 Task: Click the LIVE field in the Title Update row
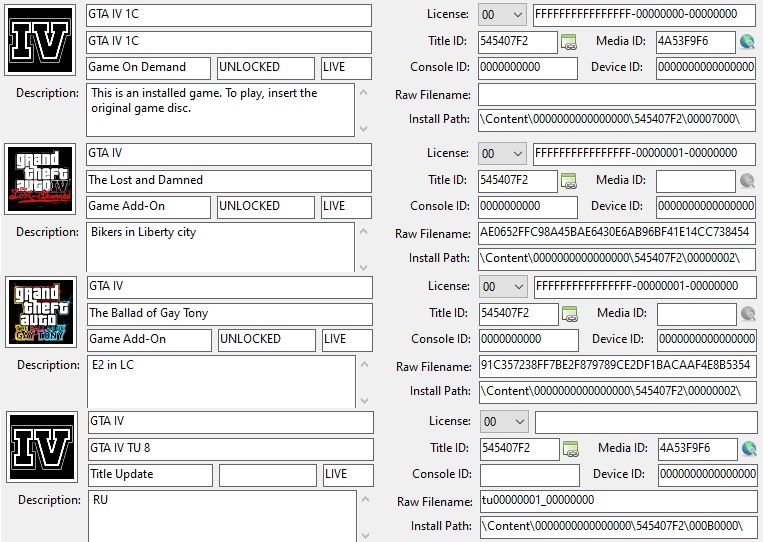(x=348, y=475)
